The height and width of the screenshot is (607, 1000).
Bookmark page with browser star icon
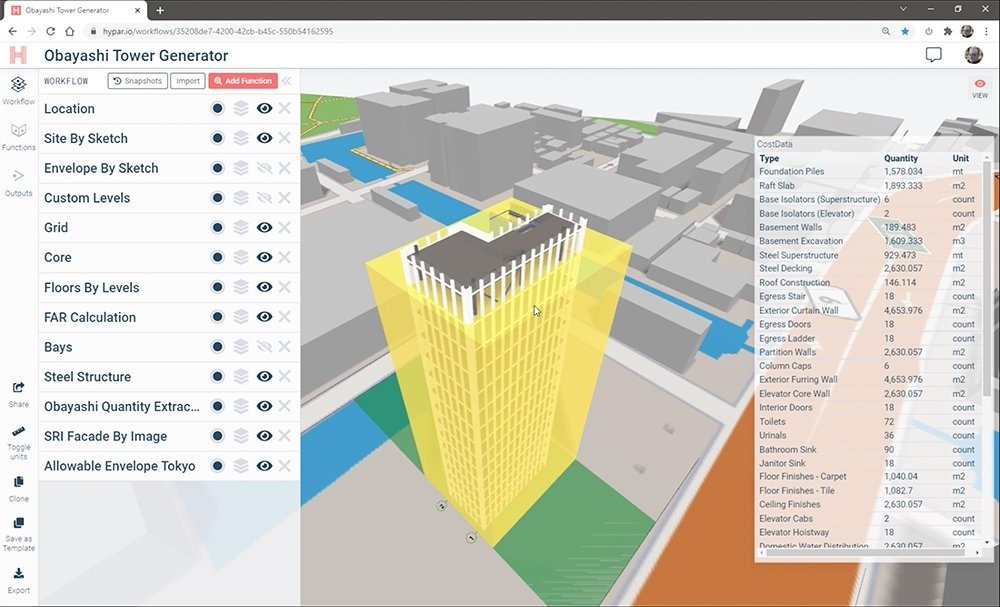[905, 31]
